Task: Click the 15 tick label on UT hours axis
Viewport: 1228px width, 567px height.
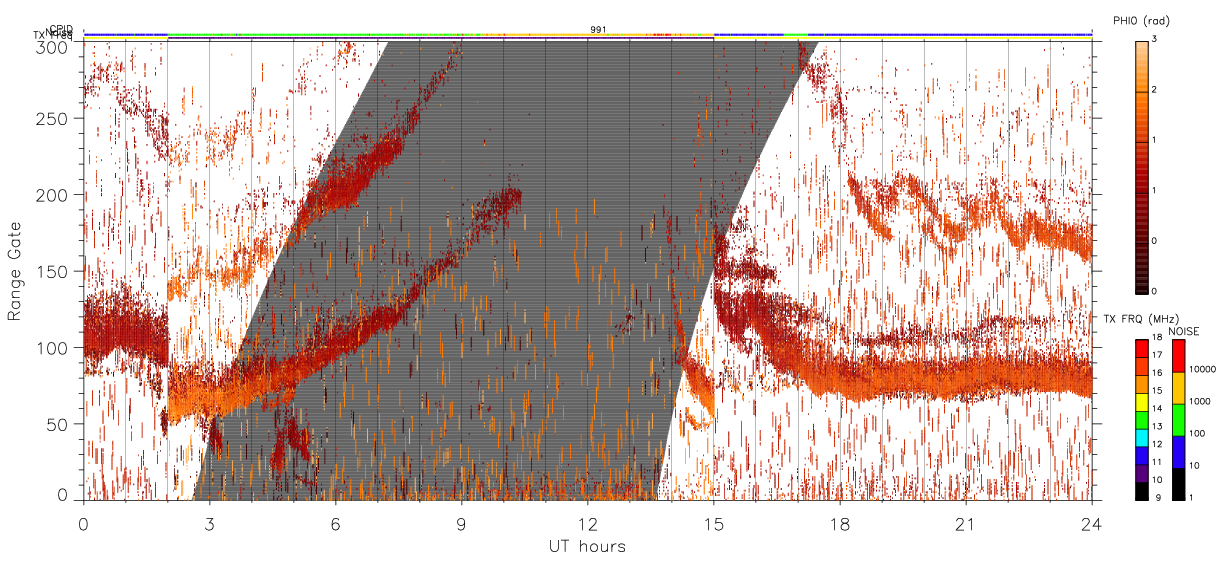Action: pyautogui.click(x=713, y=524)
